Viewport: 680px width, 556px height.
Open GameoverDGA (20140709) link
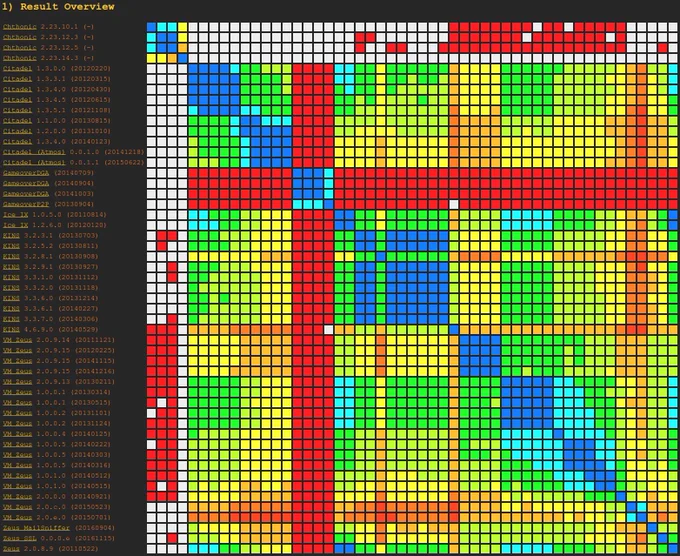(x=26, y=173)
